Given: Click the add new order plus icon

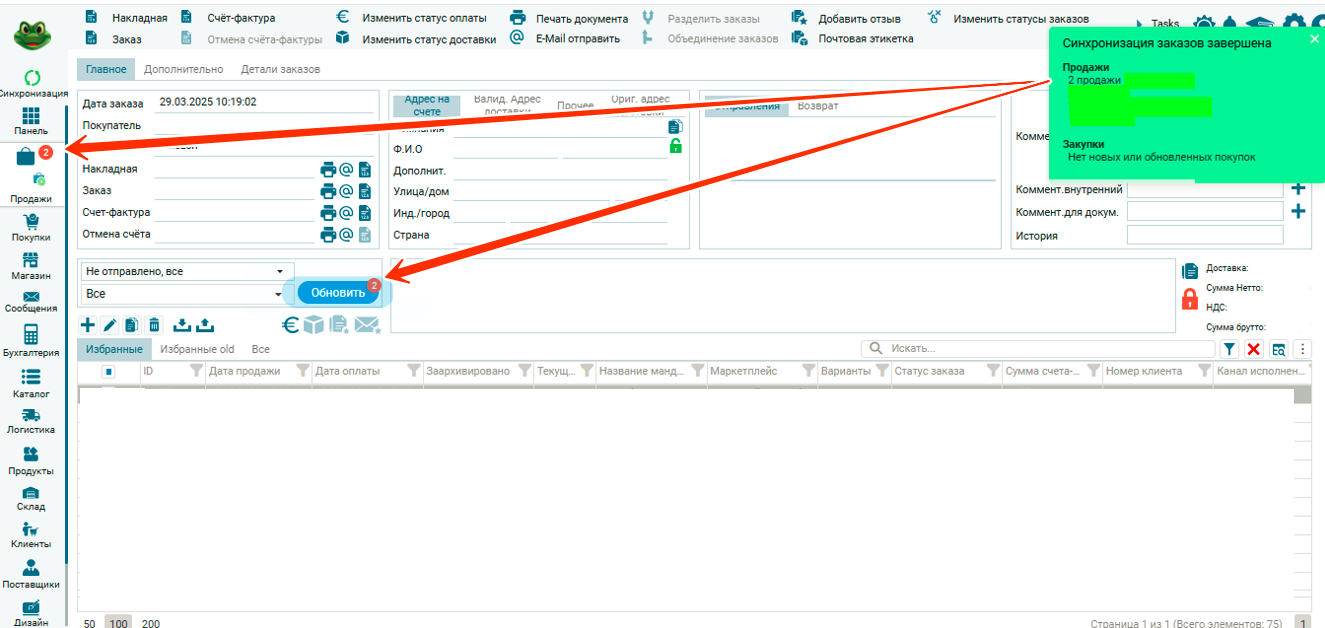Looking at the screenshot, I should tap(88, 324).
